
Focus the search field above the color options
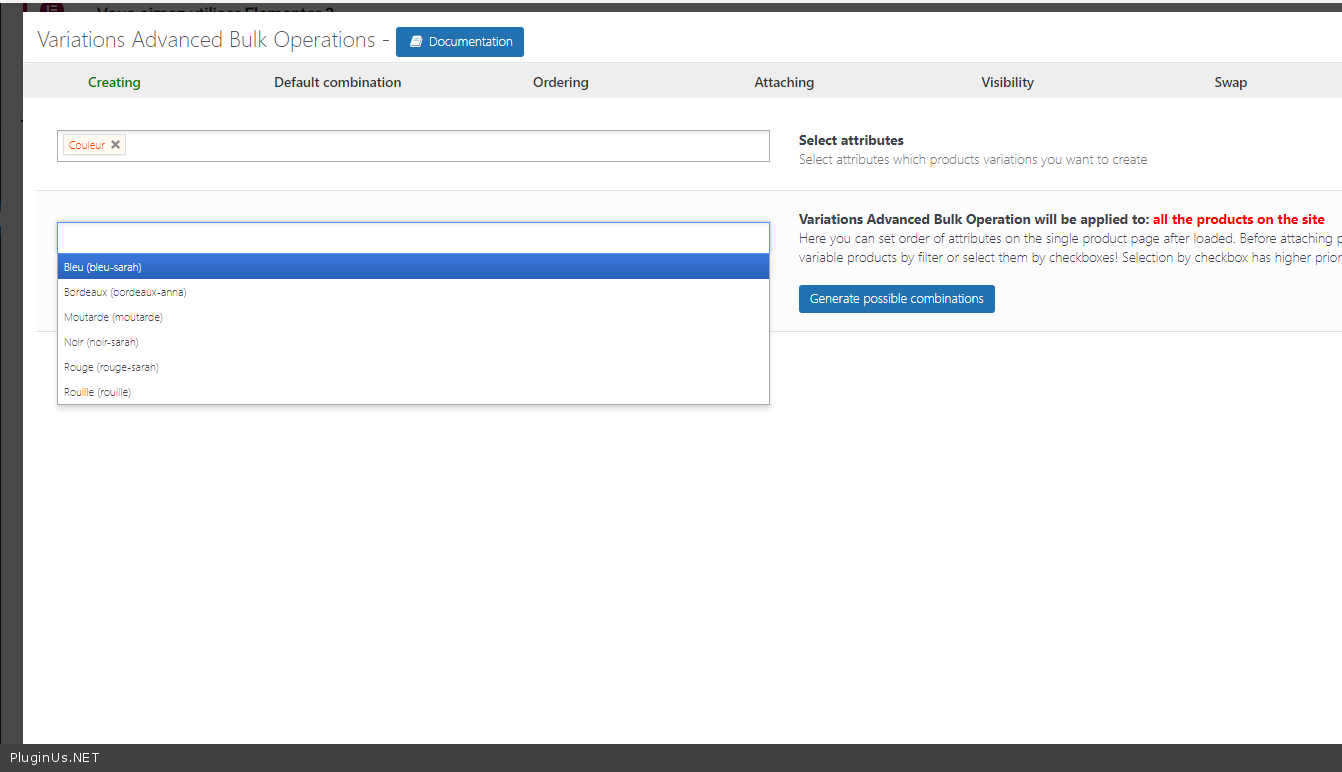click(413, 238)
